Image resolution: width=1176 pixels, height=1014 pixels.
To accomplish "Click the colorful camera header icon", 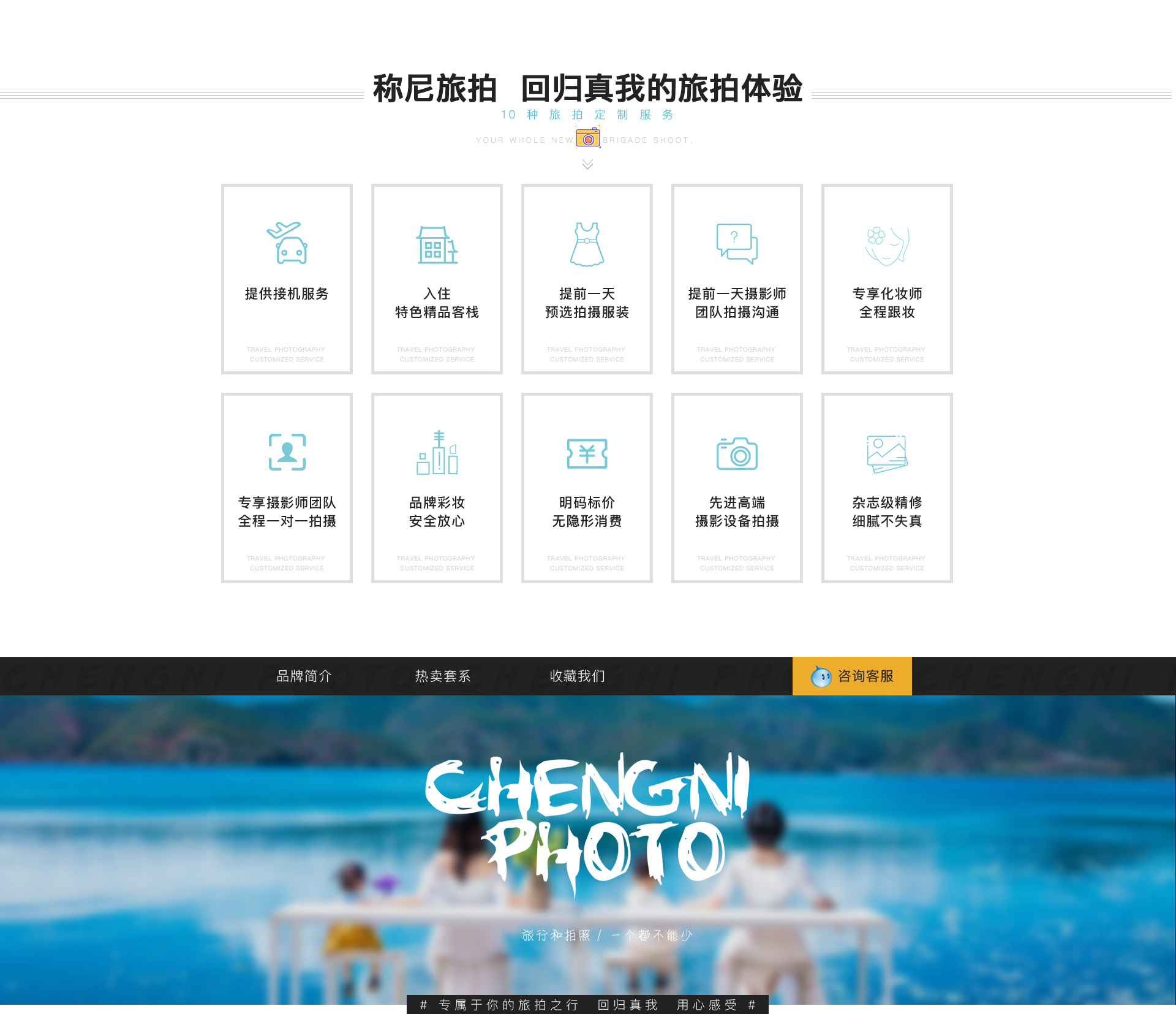I will 588,137.
